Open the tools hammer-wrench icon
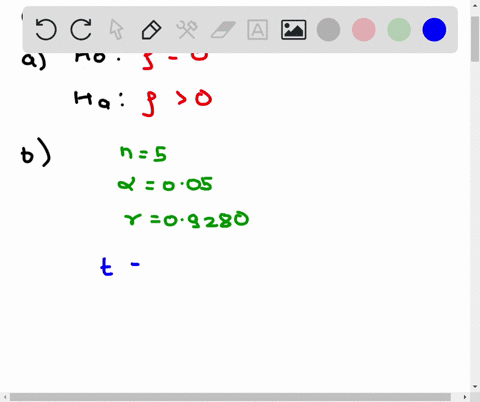This screenshot has height=402, width=480. tap(187, 30)
